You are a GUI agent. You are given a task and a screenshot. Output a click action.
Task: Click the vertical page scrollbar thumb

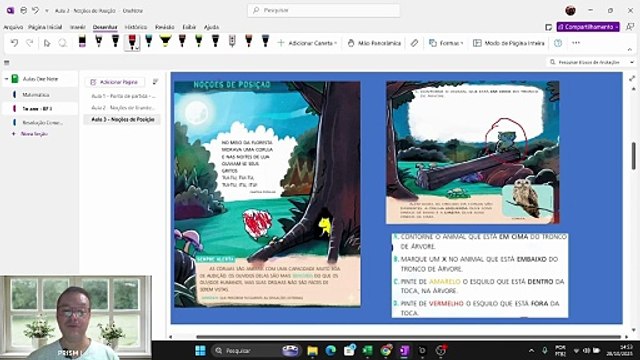tap(633, 156)
